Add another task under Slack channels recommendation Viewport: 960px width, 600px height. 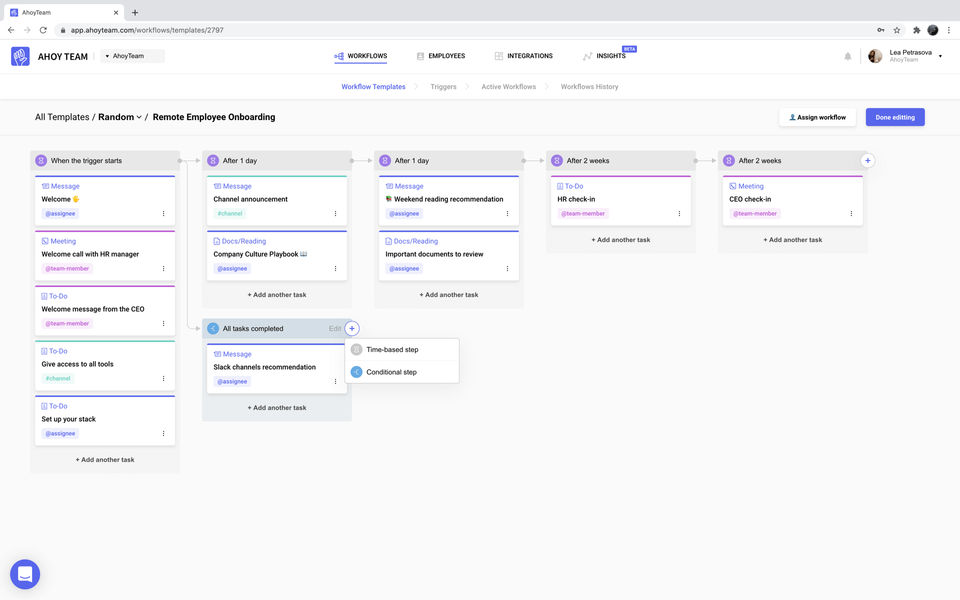pos(277,408)
